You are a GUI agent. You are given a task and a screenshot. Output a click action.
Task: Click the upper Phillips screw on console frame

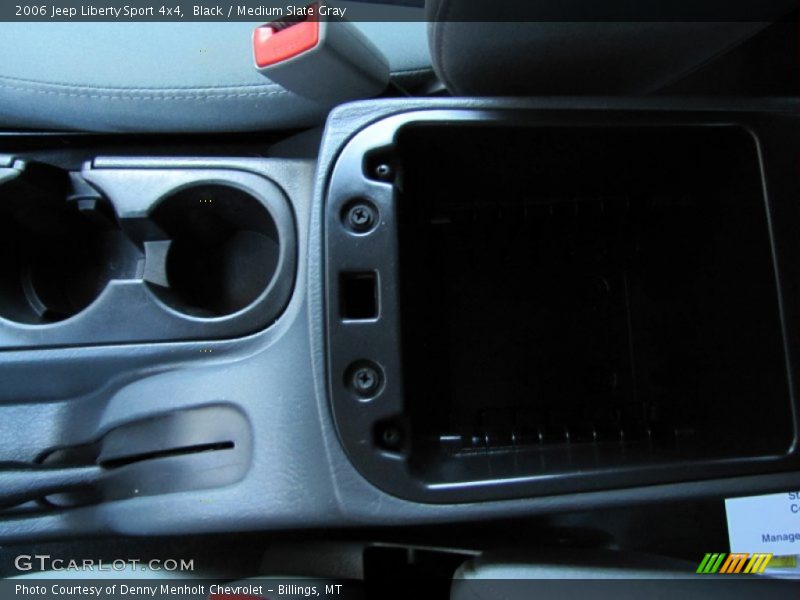pos(360,216)
